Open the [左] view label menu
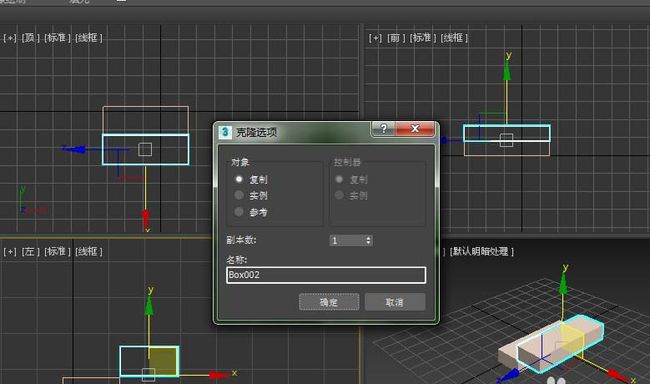 [x=30, y=251]
